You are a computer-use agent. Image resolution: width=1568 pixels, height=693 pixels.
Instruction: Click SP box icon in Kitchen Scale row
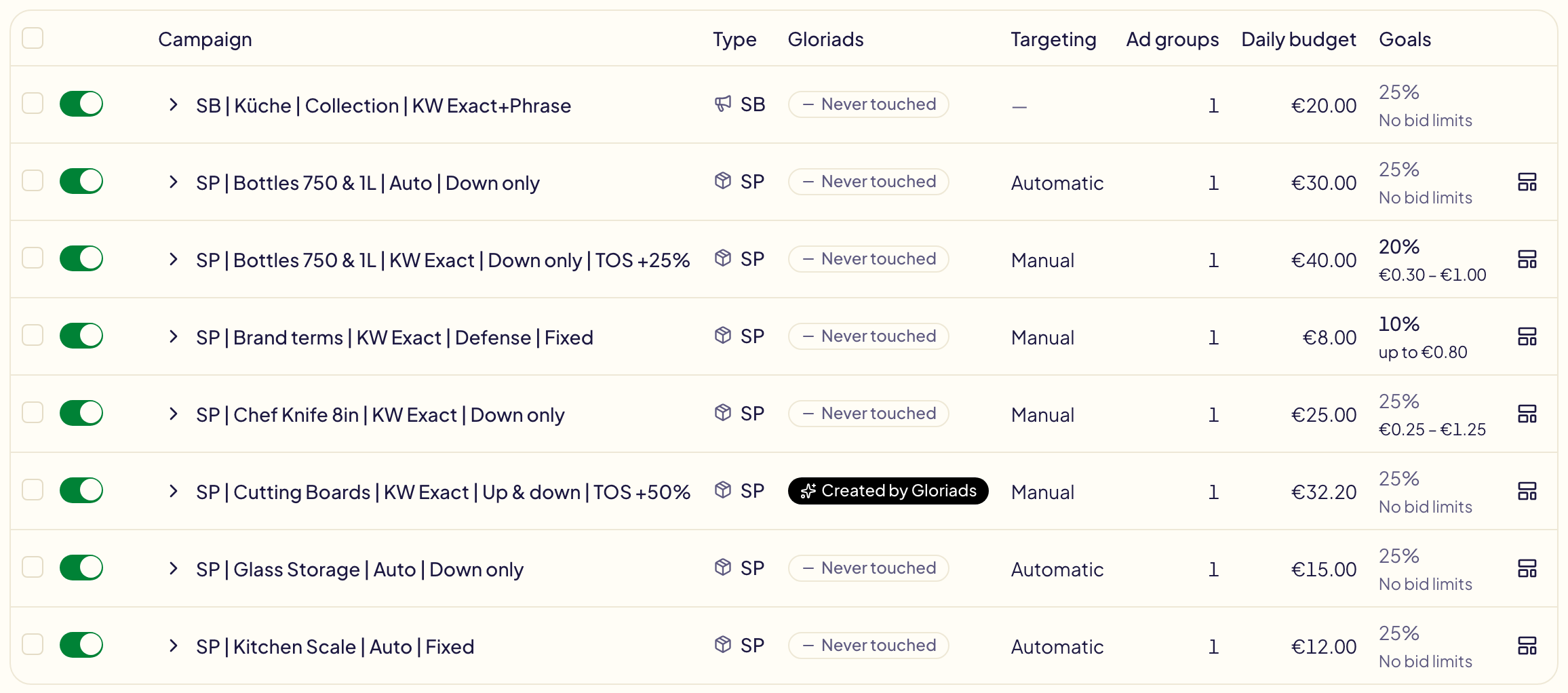[723, 645]
